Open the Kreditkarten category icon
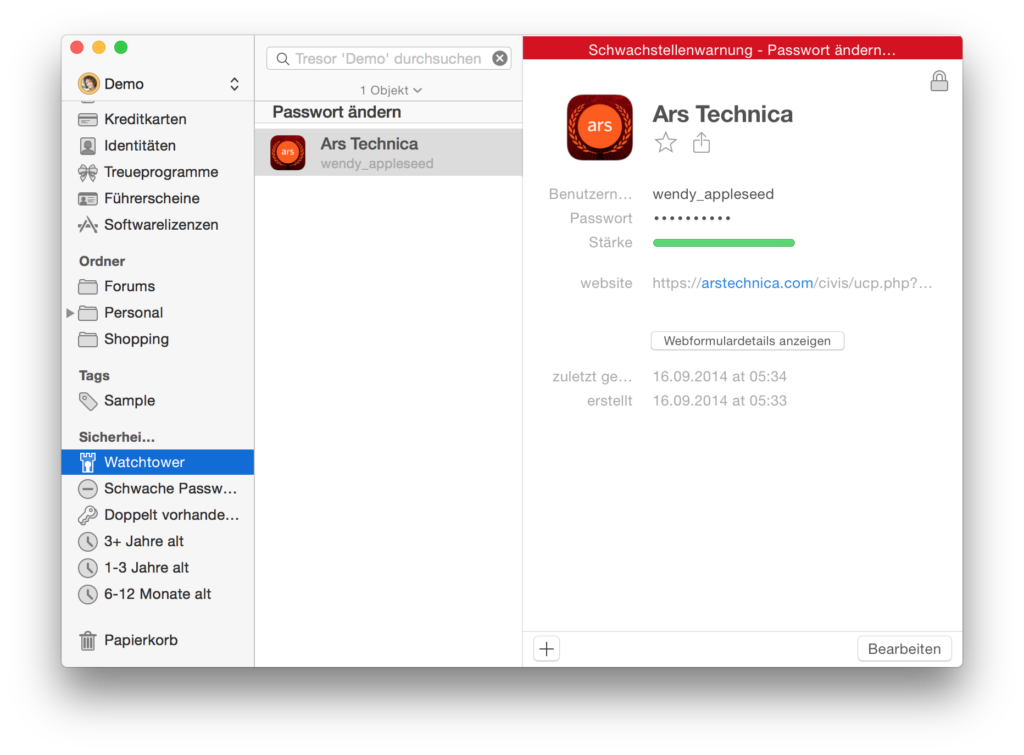The height and width of the screenshot is (755, 1024). (88, 120)
